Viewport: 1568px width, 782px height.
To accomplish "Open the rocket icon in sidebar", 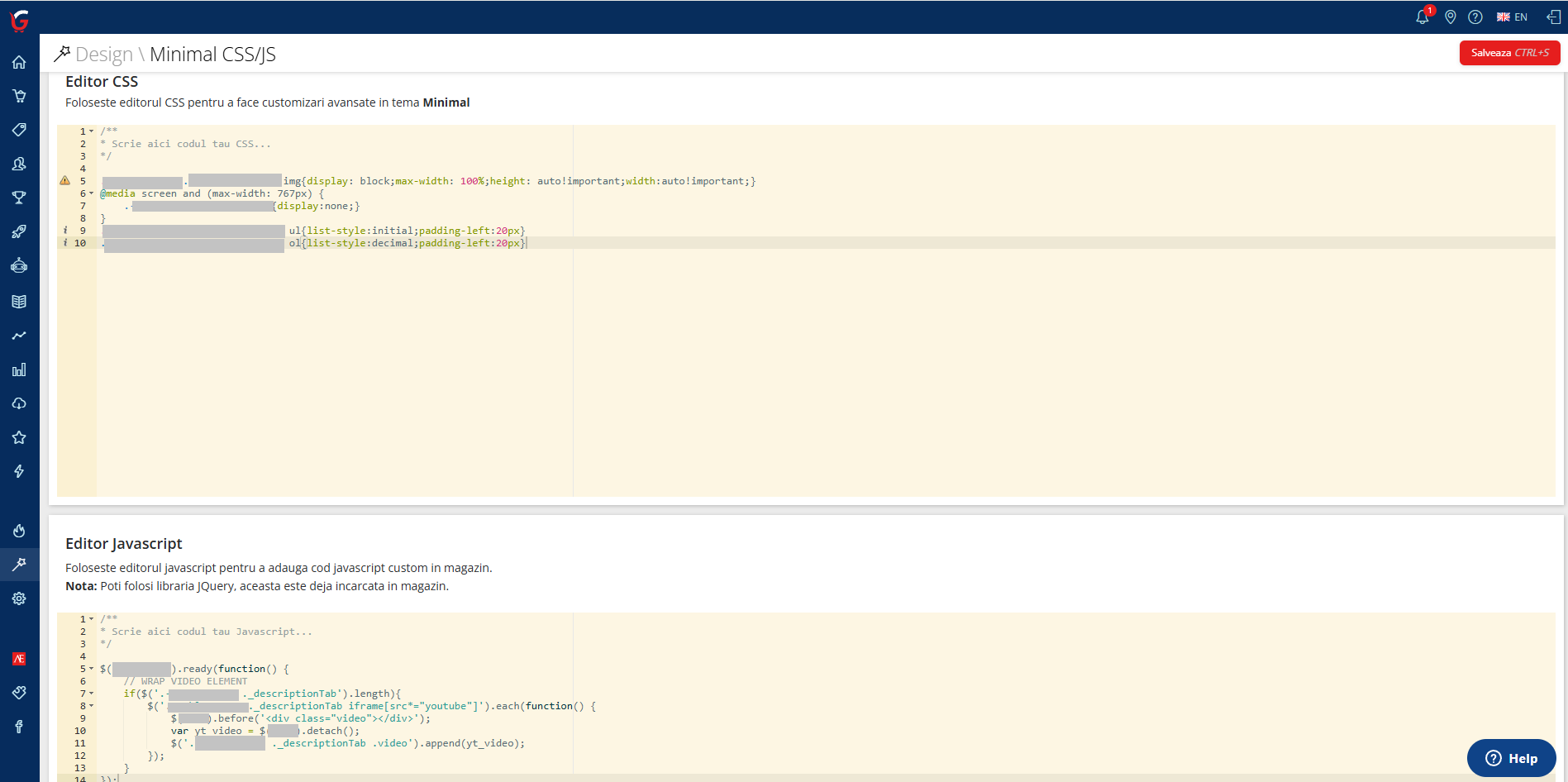I will pyautogui.click(x=19, y=231).
